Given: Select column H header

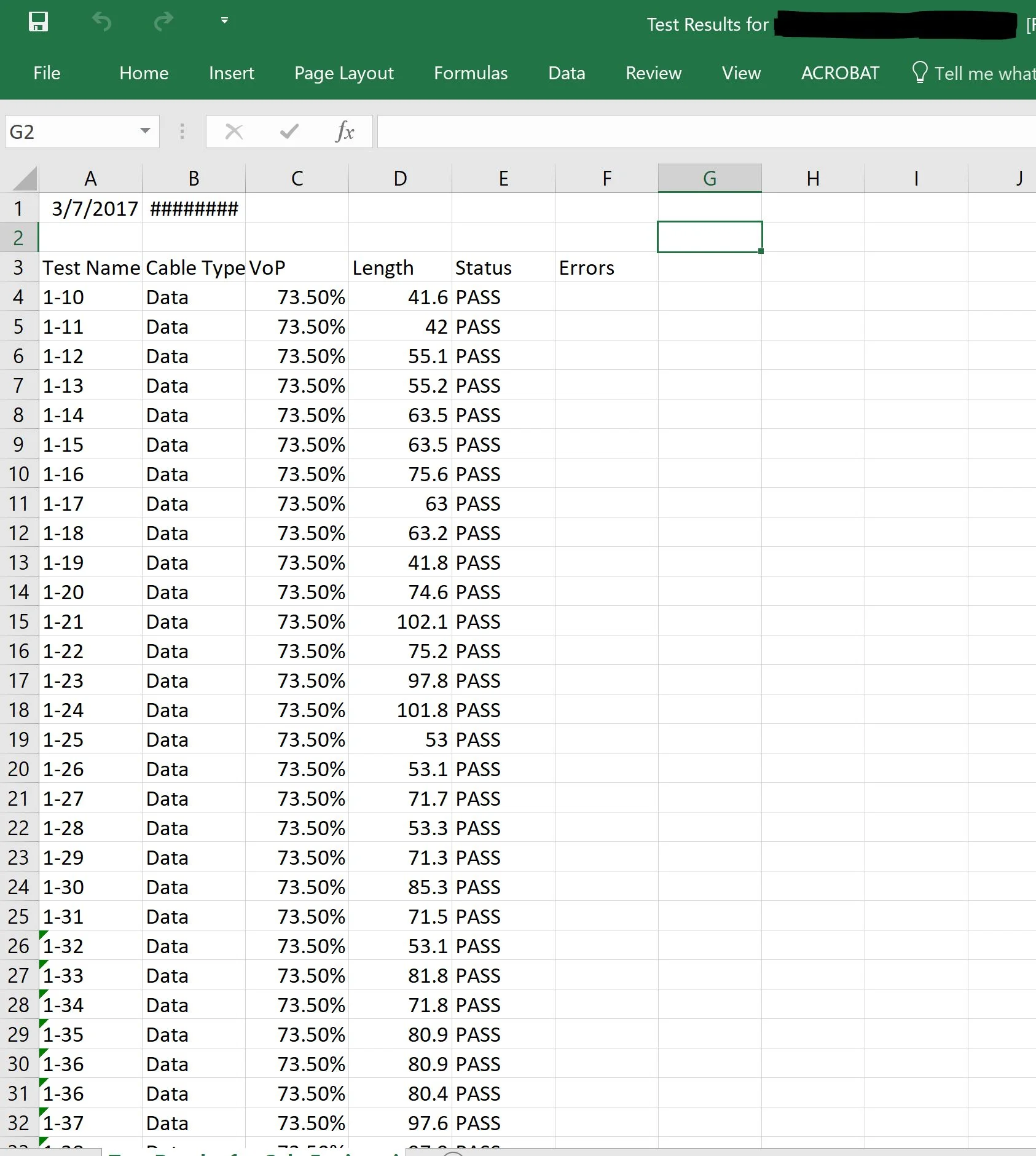Looking at the screenshot, I should 813,179.
